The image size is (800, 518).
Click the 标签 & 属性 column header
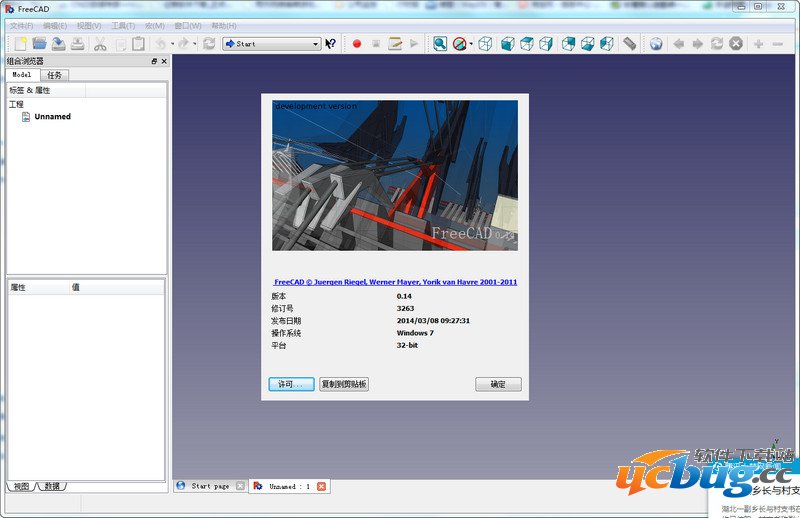[47, 90]
